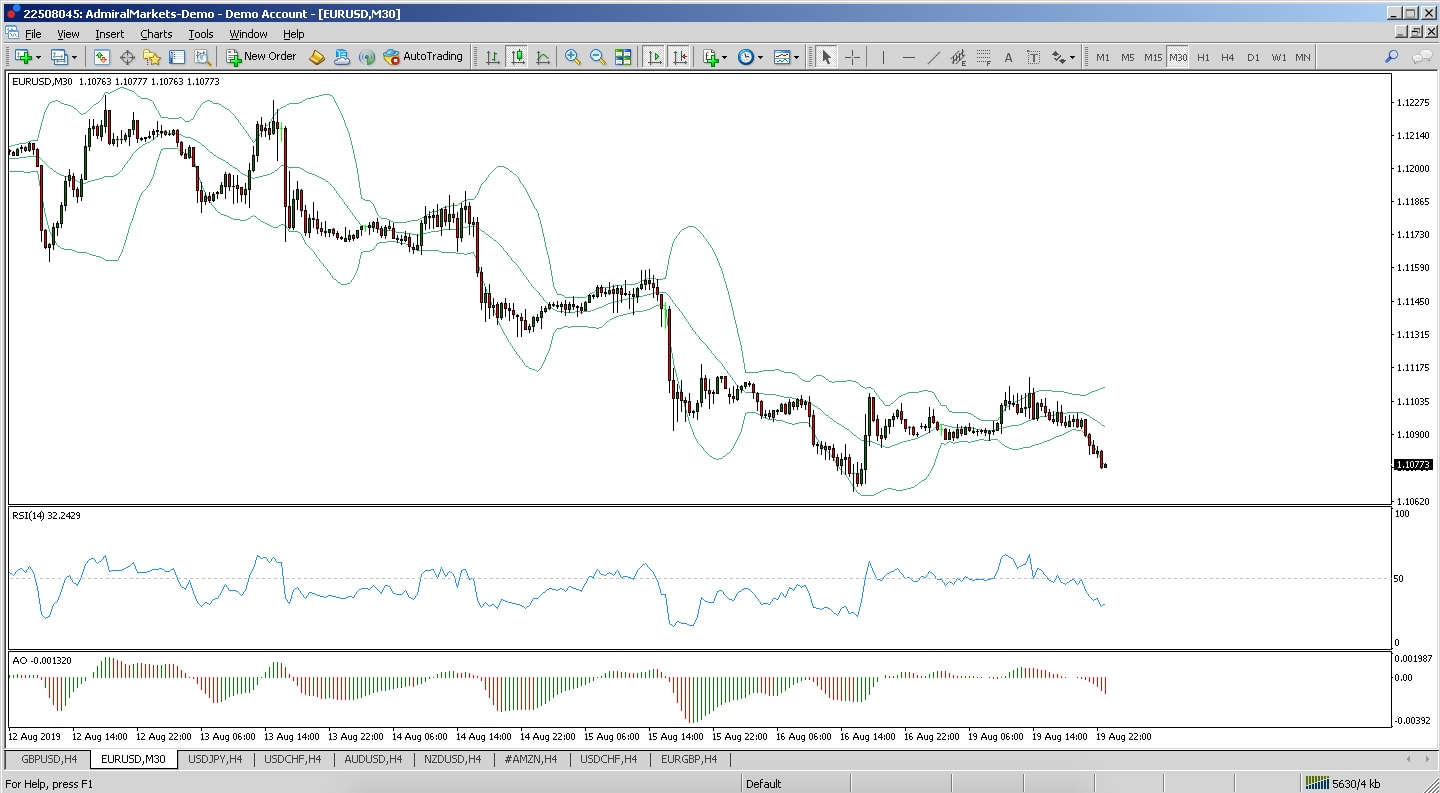Open the File menu
The image size is (1440, 793).
click(x=33, y=34)
